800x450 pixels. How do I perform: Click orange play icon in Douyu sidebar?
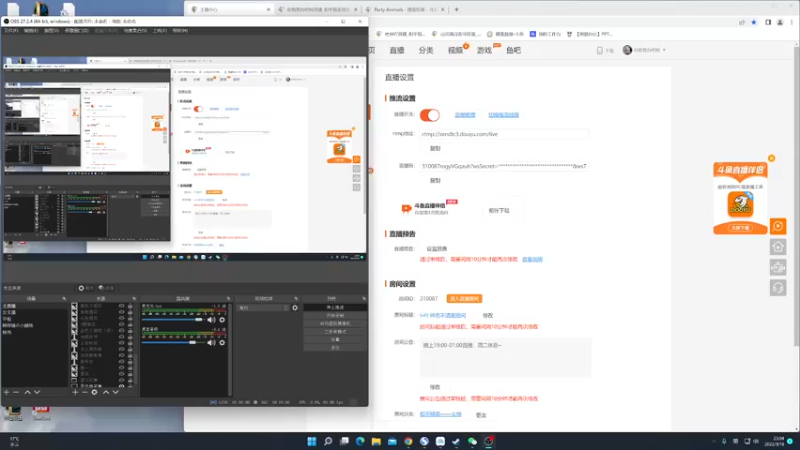pyautogui.click(x=778, y=226)
